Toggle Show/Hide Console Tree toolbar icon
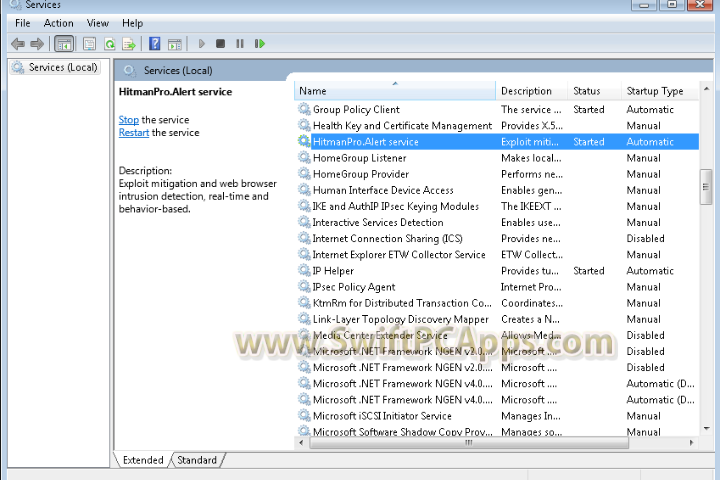The image size is (720, 480). coord(64,44)
